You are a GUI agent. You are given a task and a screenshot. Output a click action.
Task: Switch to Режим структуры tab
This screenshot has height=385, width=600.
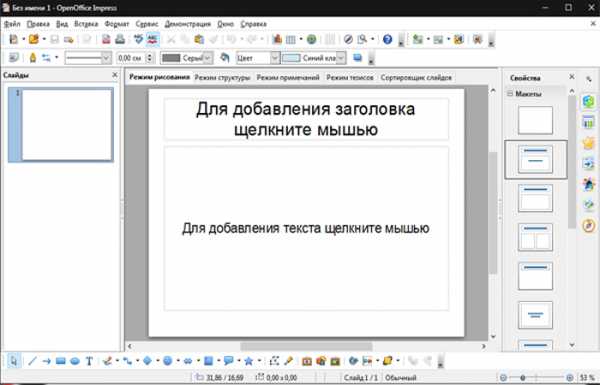pyautogui.click(x=222, y=78)
